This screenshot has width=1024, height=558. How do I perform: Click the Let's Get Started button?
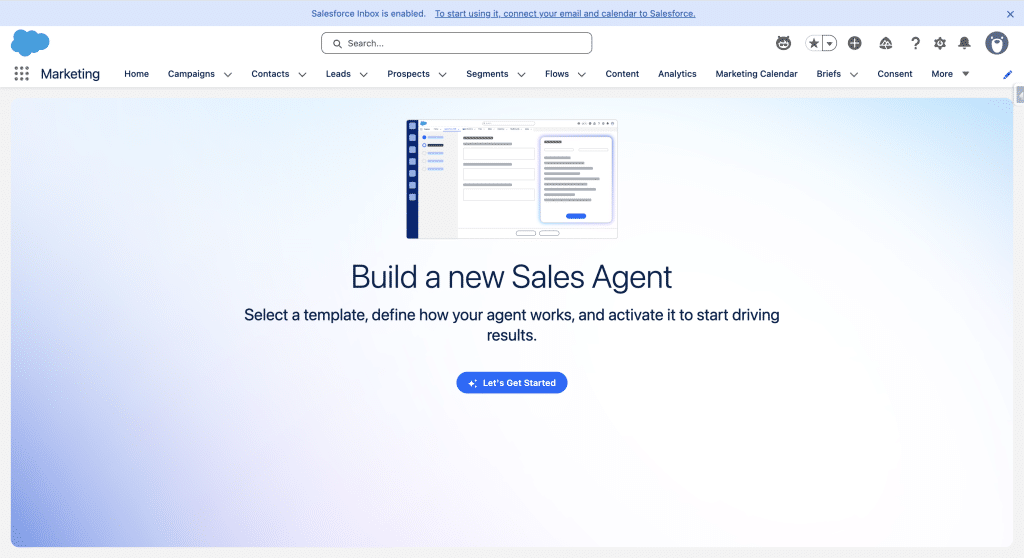coord(512,383)
